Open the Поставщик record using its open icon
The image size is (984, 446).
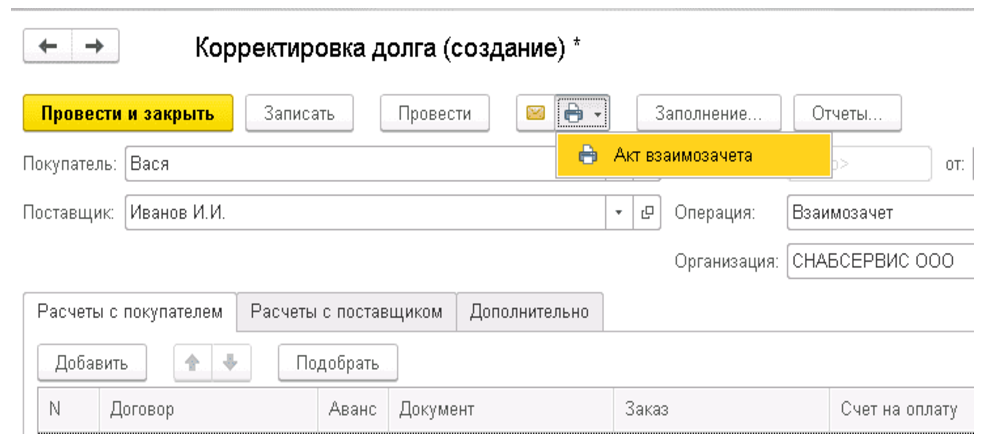coord(647,213)
